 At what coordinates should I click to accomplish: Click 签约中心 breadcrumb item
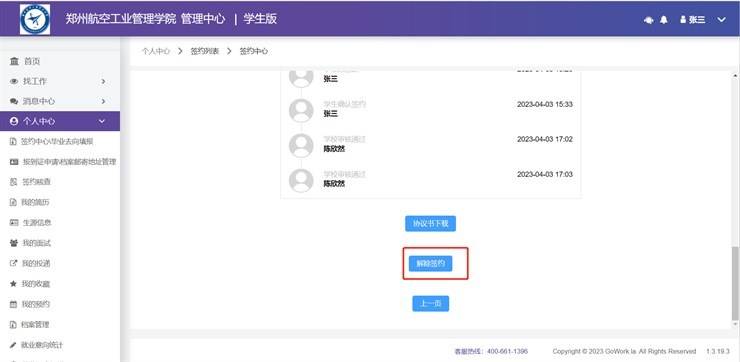tap(254, 51)
